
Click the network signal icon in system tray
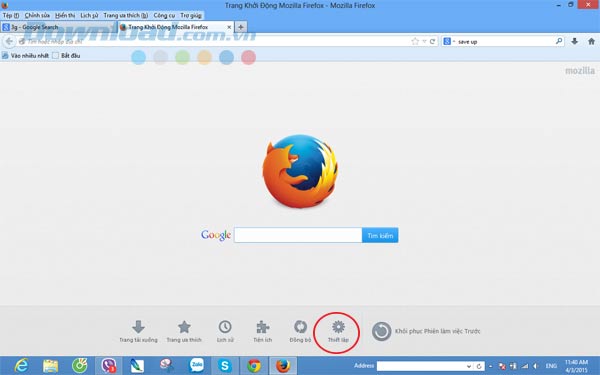point(525,366)
